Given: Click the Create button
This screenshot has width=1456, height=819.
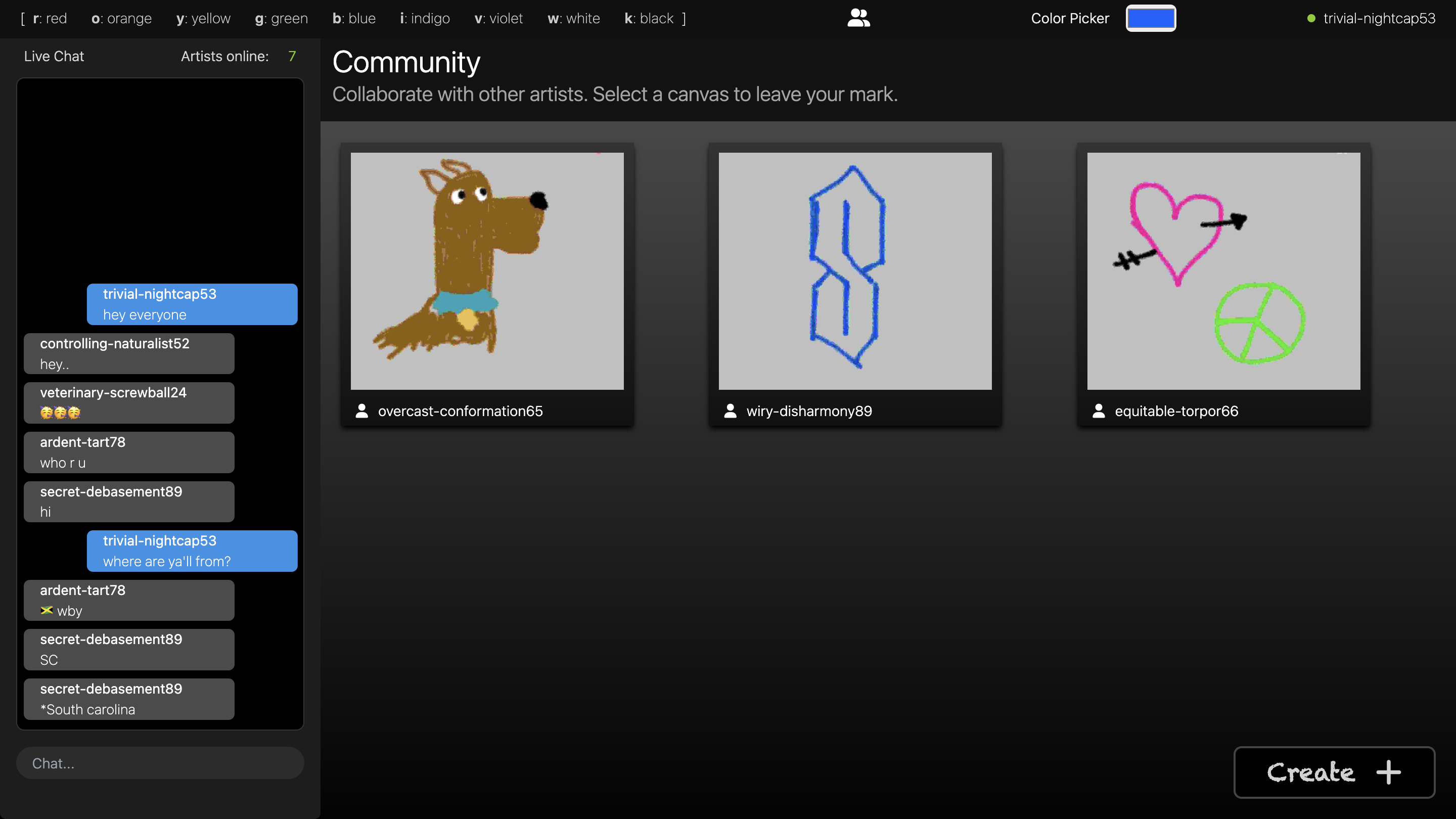Looking at the screenshot, I should pos(1334,772).
